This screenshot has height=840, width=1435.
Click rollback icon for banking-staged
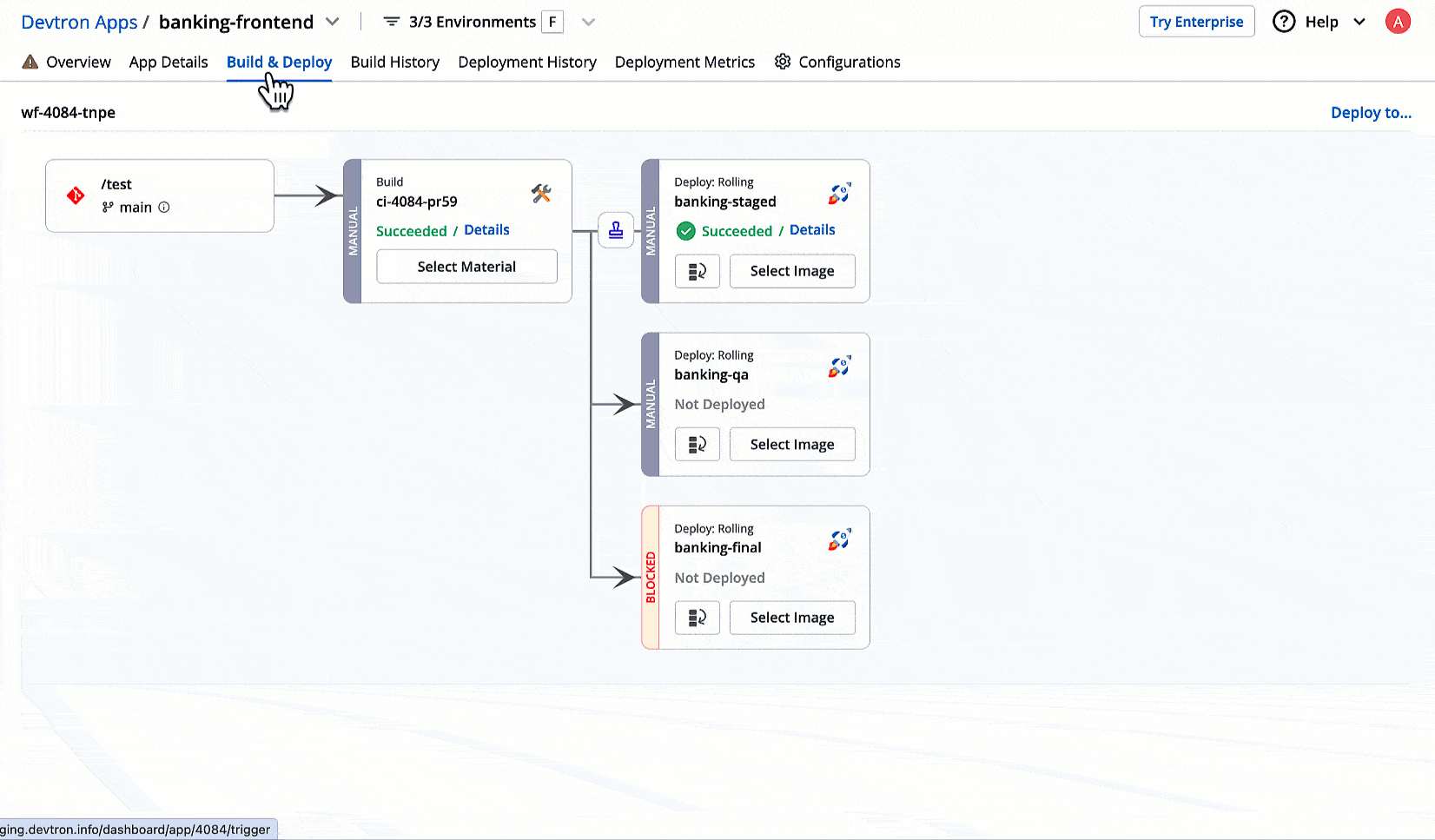click(697, 271)
